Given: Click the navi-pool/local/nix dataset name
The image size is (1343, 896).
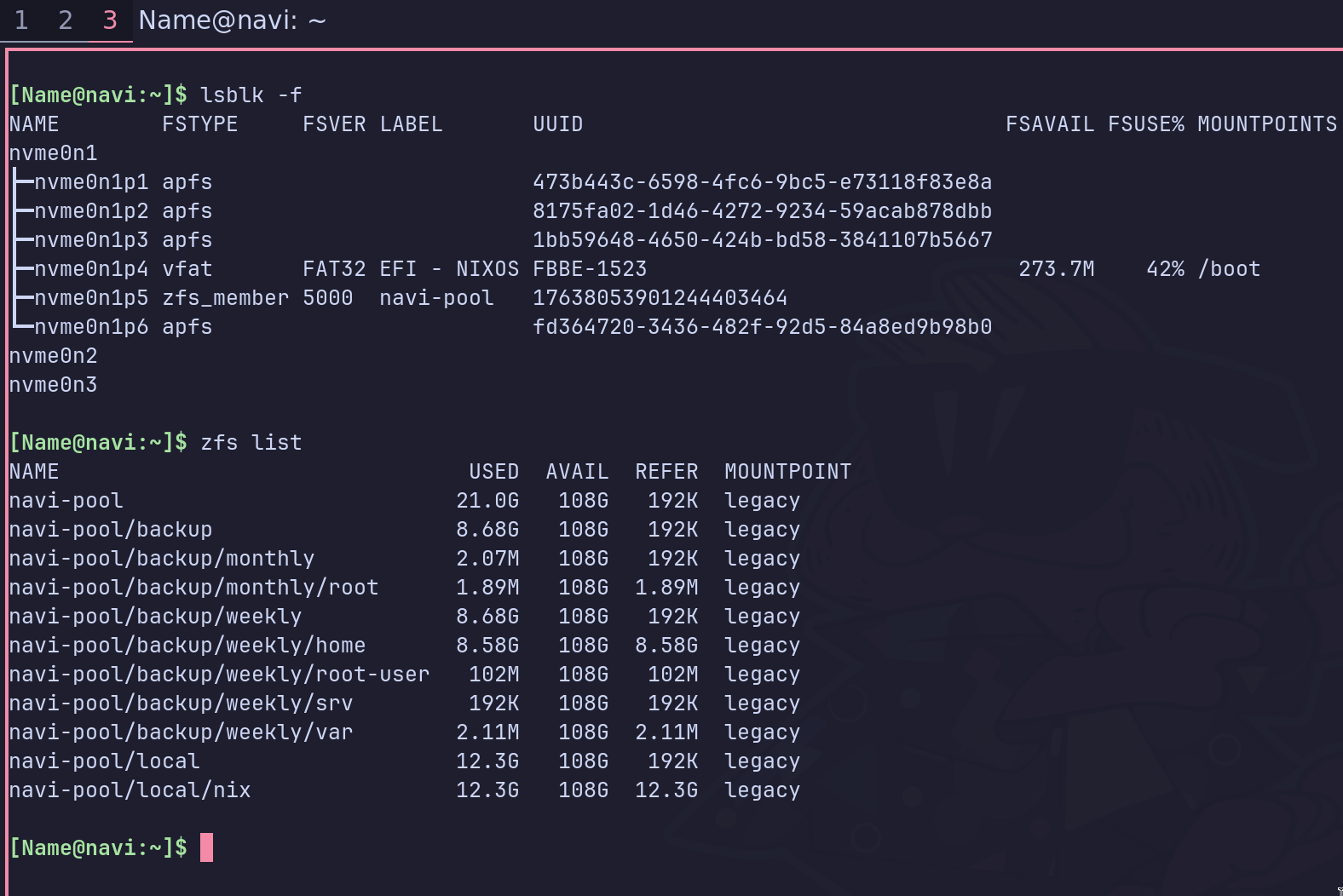Looking at the screenshot, I should (x=130, y=790).
